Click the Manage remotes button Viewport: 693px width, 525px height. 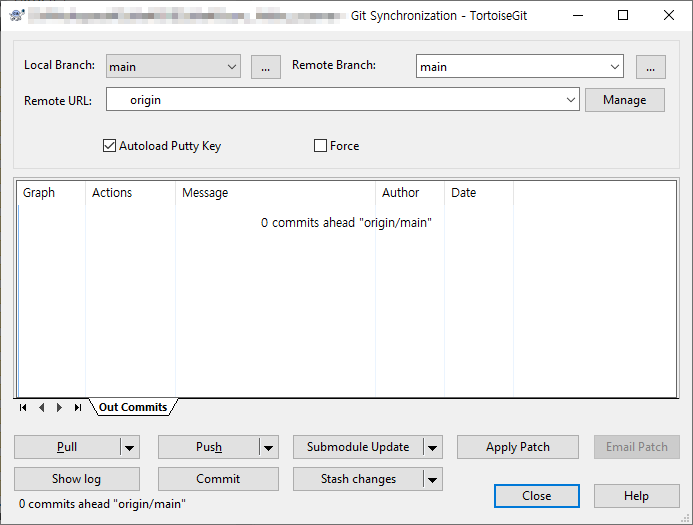click(x=624, y=100)
